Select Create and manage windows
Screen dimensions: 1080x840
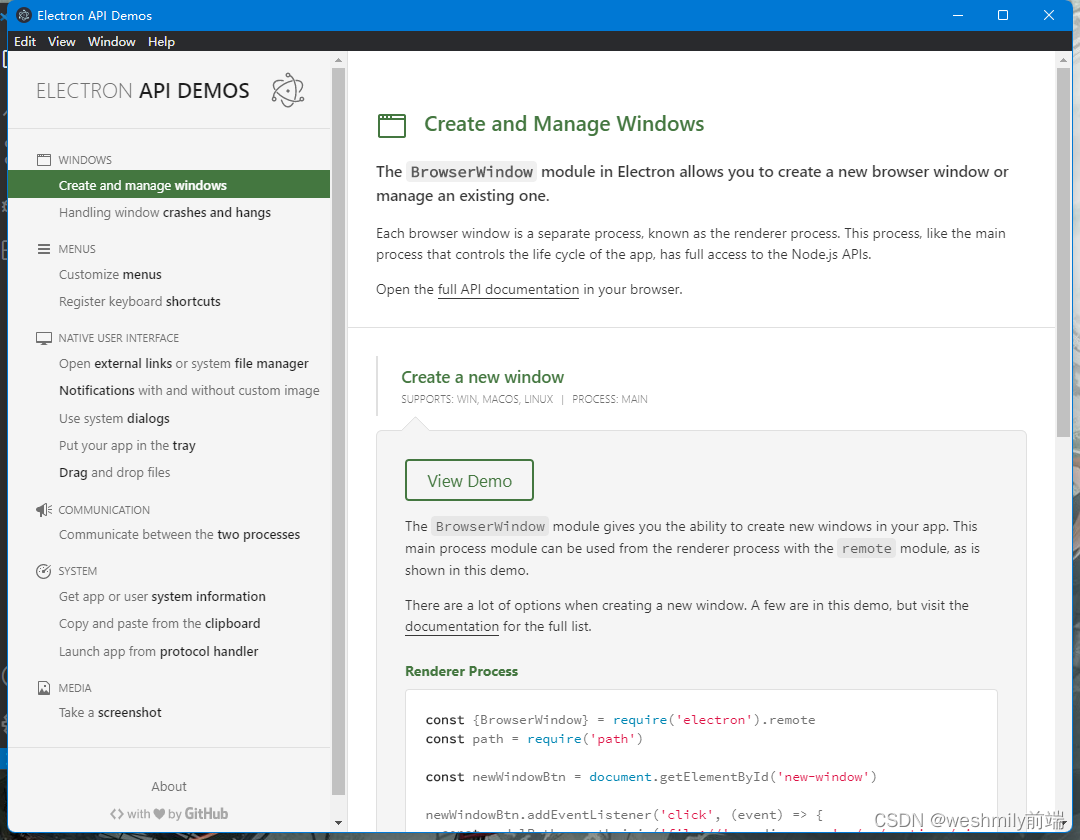tap(169, 185)
